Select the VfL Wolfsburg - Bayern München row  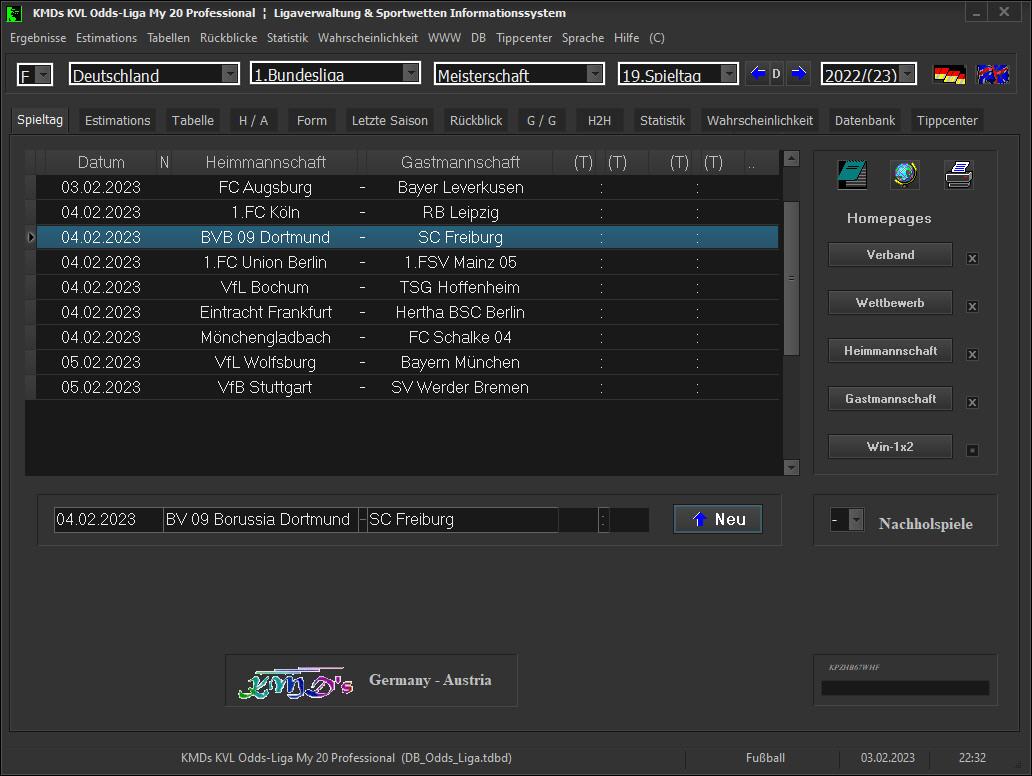tap(407, 363)
